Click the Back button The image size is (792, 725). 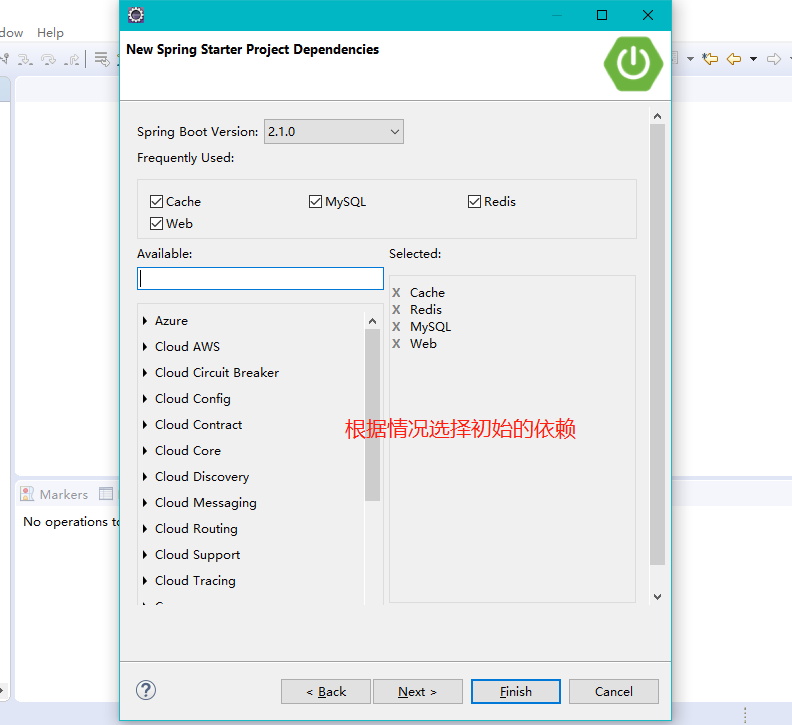click(326, 691)
